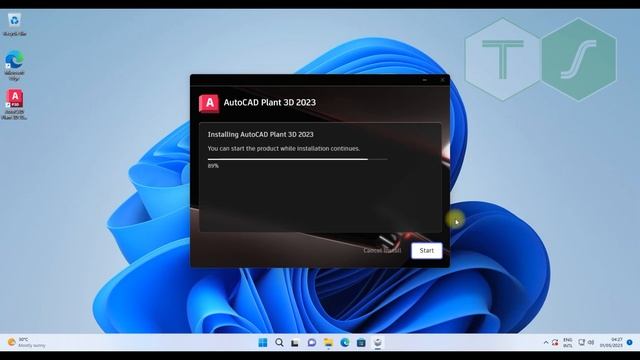Minimize the AutoCAD installer window
640x360 pixels.
(x=424, y=80)
